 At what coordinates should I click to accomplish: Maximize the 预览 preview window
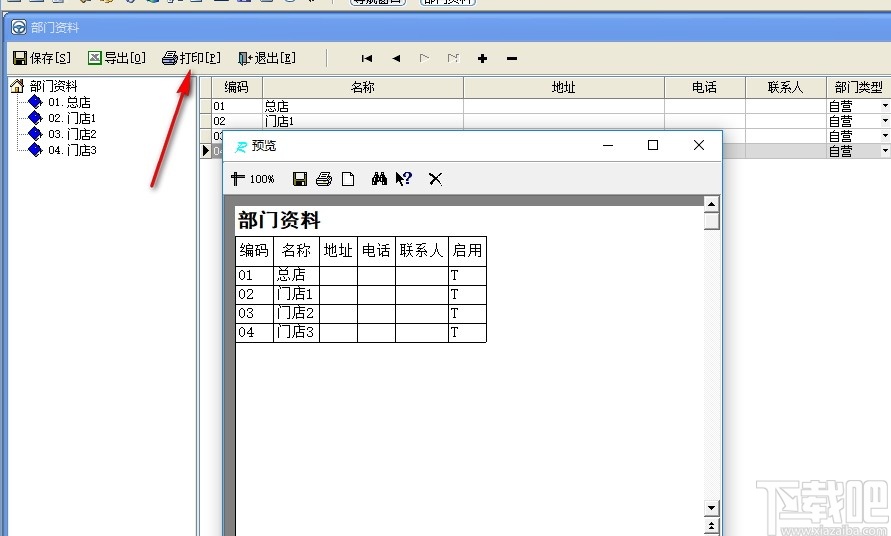653,146
